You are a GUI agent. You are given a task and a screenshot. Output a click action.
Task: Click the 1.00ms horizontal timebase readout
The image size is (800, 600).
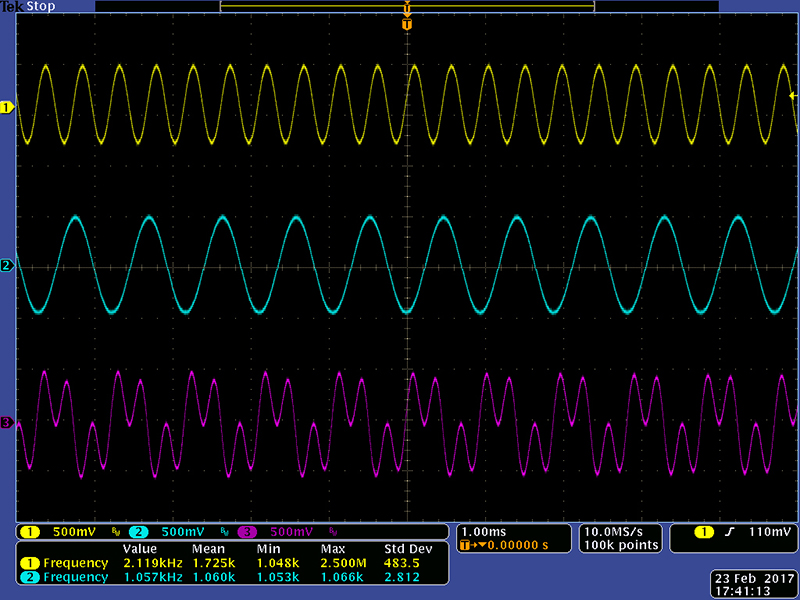(482, 531)
